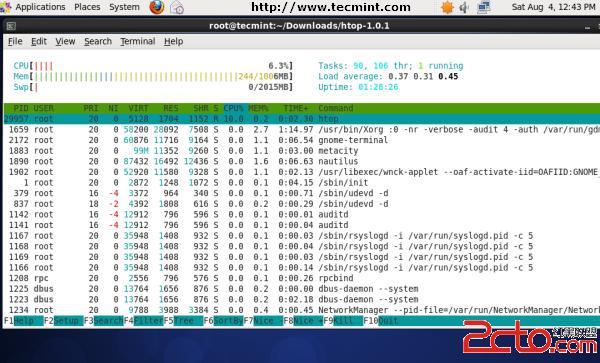600x363 pixels.
Task: Select the metacity process row
Action: [302, 151]
